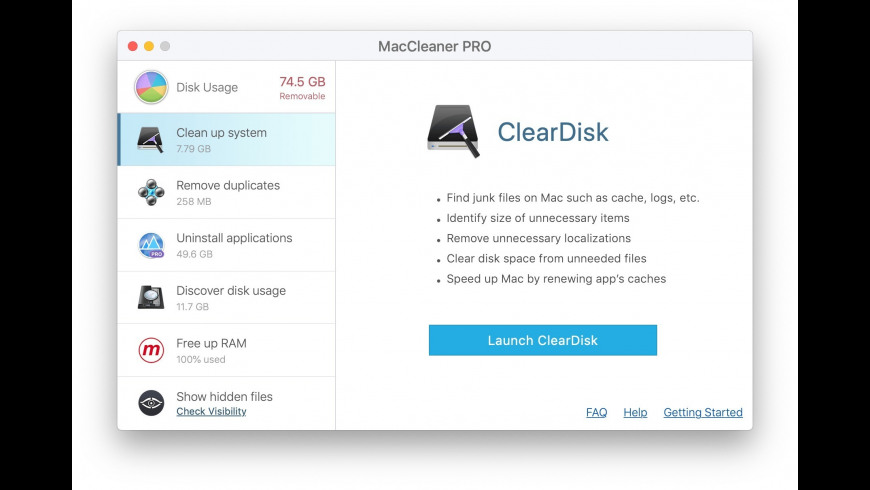The height and width of the screenshot is (490, 870).
Task: Select the Free up RAM sidebar label
Action: [x=211, y=343]
